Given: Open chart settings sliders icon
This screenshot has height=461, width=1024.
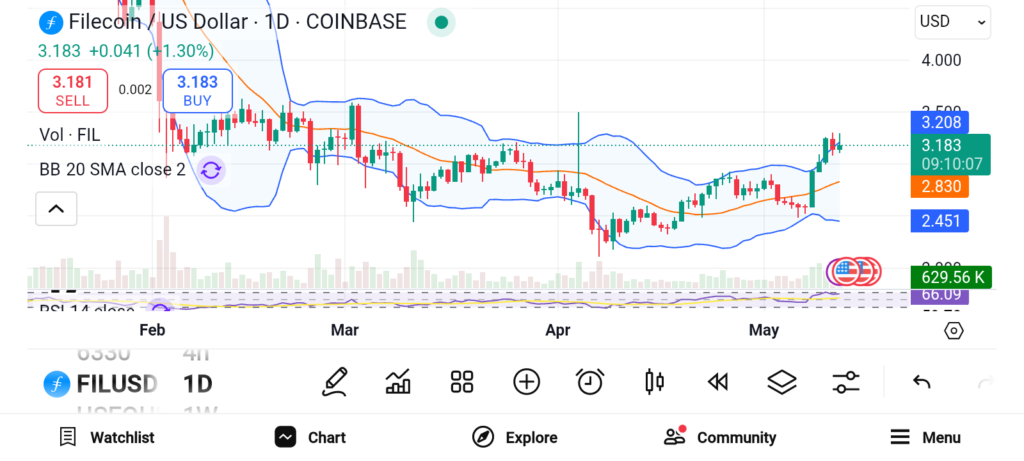Looking at the screenshot, I should click(846, 381).
